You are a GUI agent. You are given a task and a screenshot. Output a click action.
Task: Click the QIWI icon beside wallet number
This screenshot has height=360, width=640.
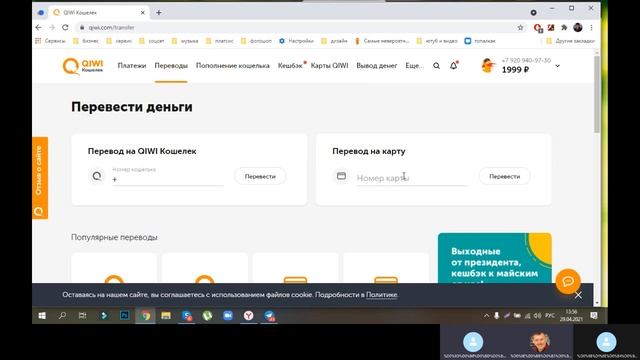point(97,176)
